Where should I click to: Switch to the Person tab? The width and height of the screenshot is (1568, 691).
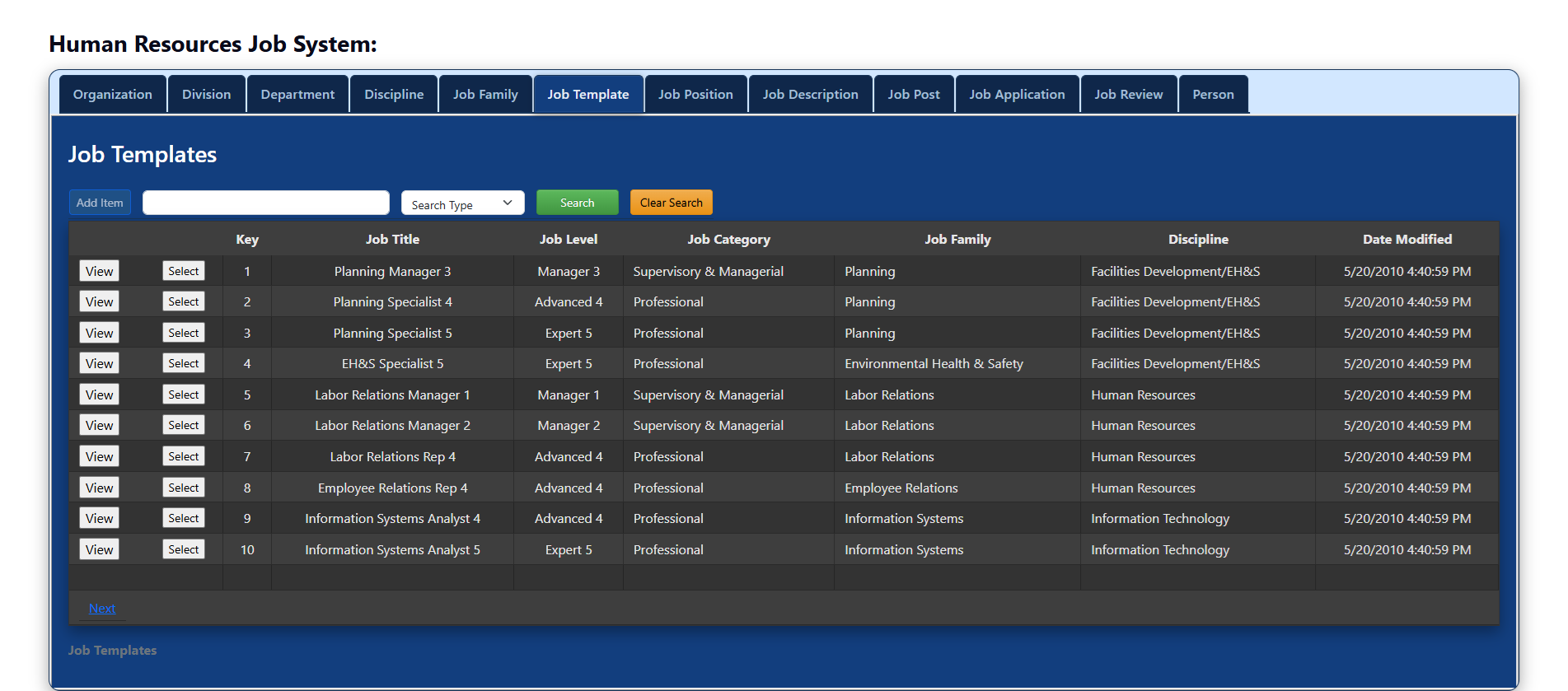point(1214,95)
